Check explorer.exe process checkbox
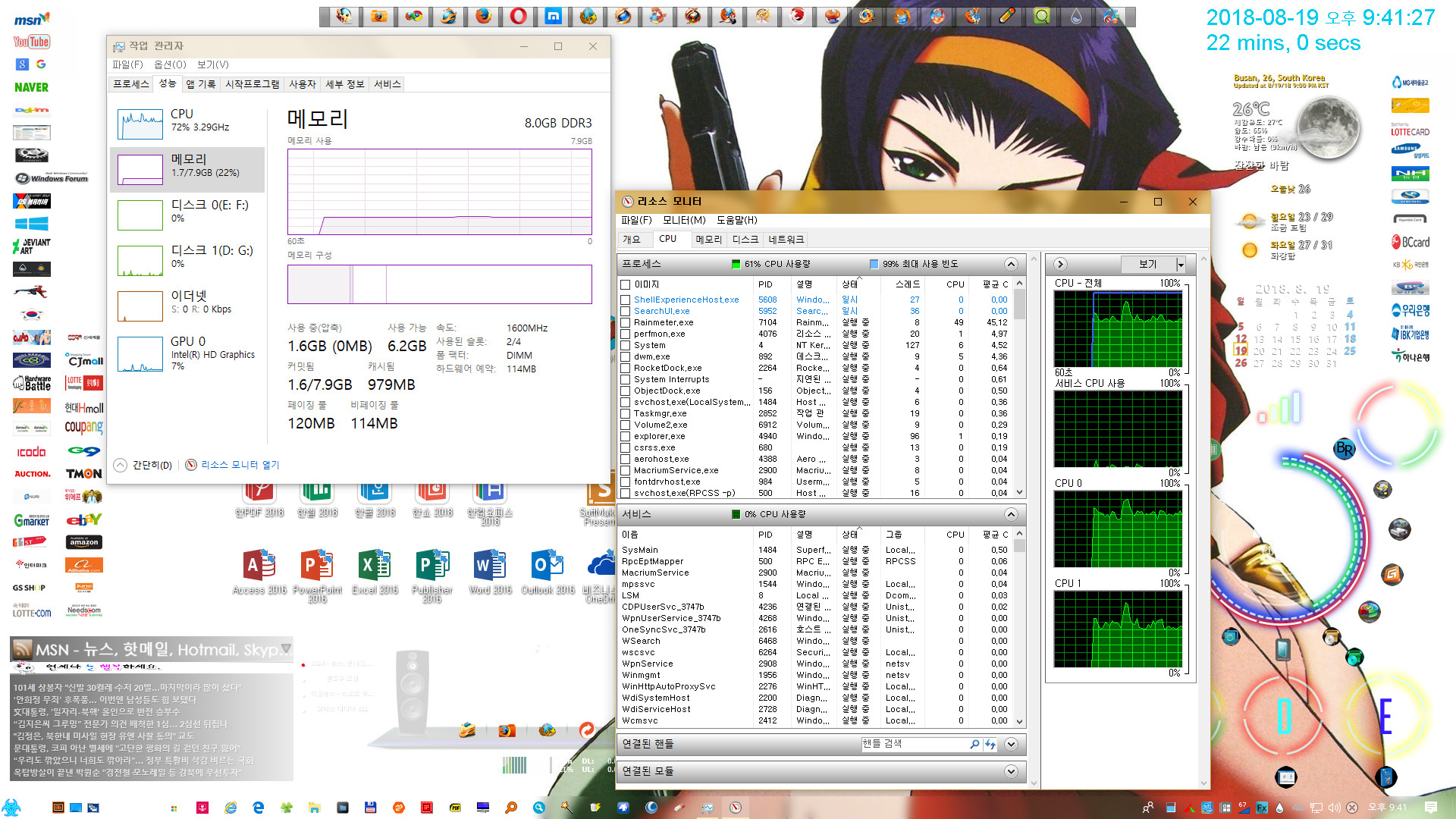Screen dimensions: 1456x819 [x=626, y=436]
